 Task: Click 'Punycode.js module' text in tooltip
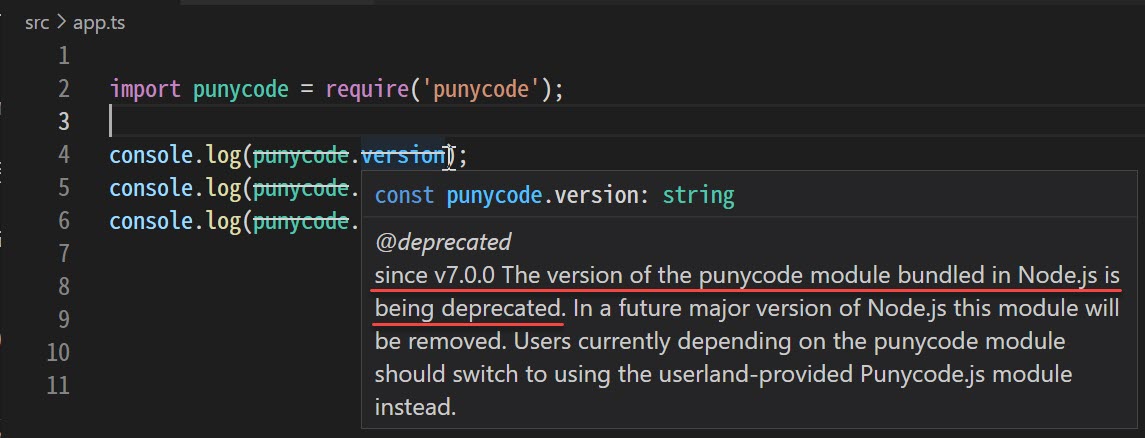[x=966, y=374]
